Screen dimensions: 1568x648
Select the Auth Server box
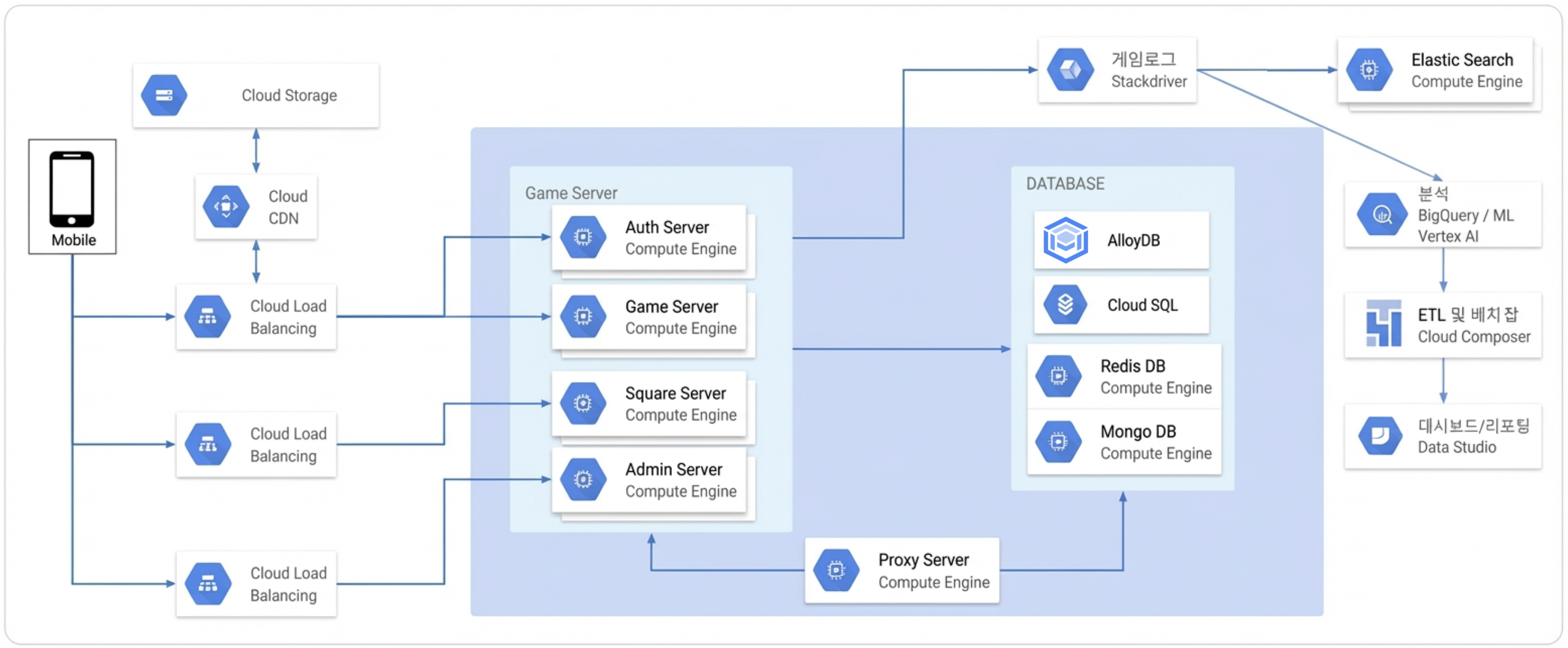point(649,238)
